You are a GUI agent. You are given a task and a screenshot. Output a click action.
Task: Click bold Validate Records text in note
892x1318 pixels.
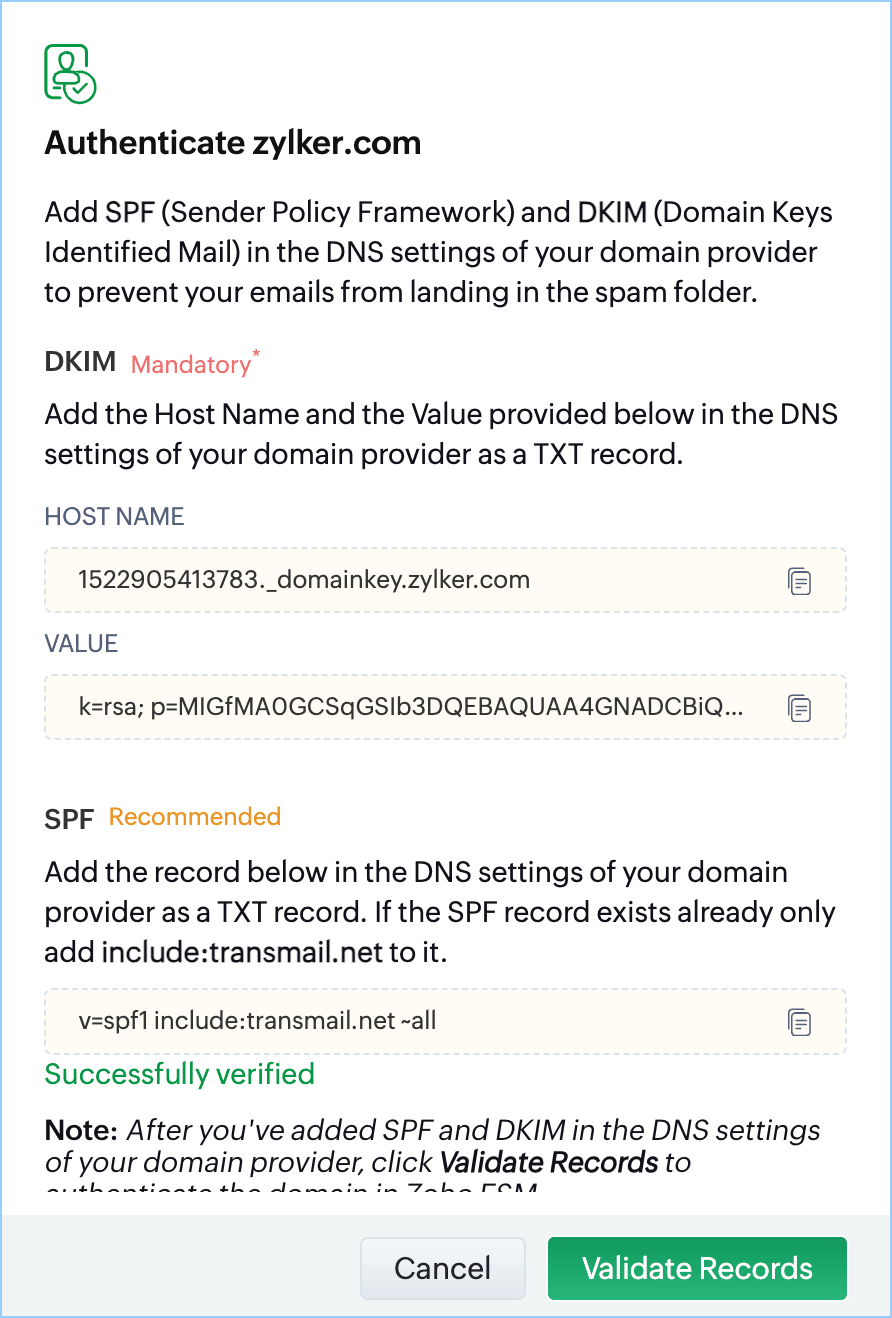point(549,1163)
